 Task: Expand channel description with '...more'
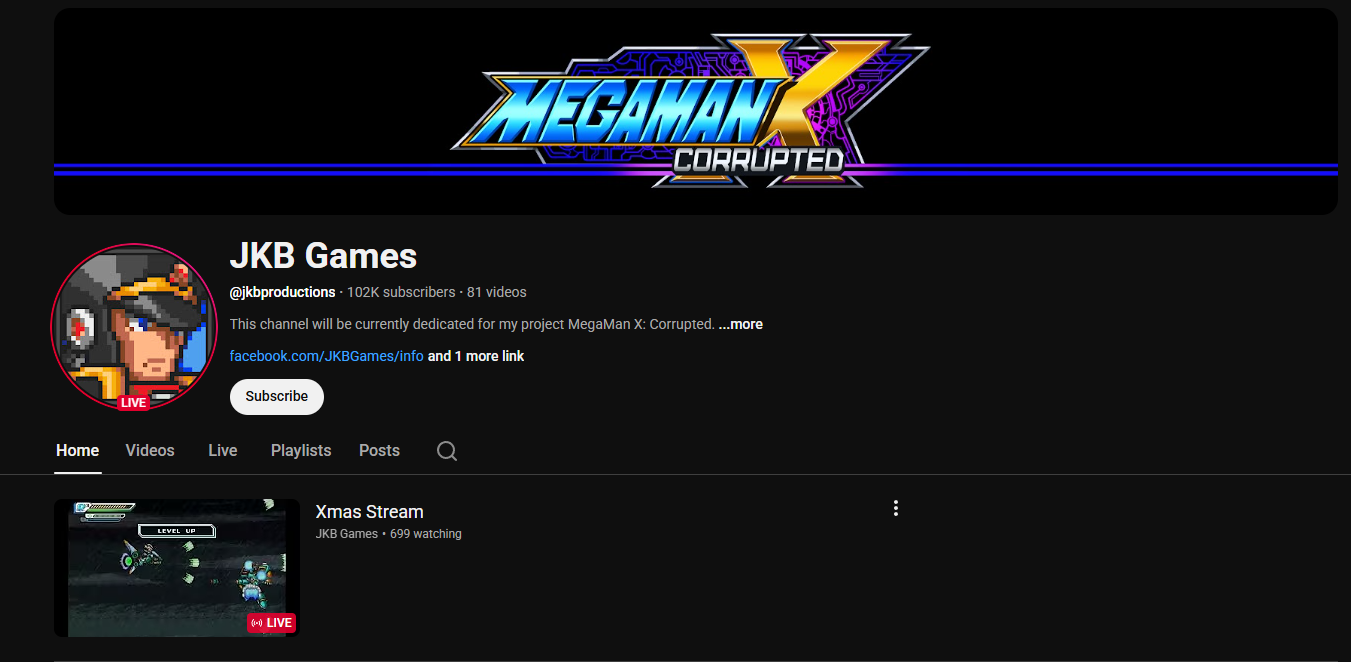click(x=741, y=324)
